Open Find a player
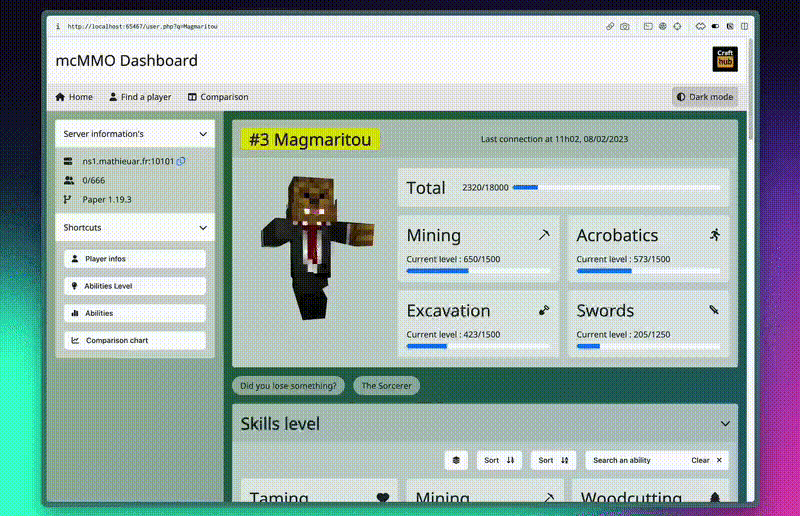 140,96
